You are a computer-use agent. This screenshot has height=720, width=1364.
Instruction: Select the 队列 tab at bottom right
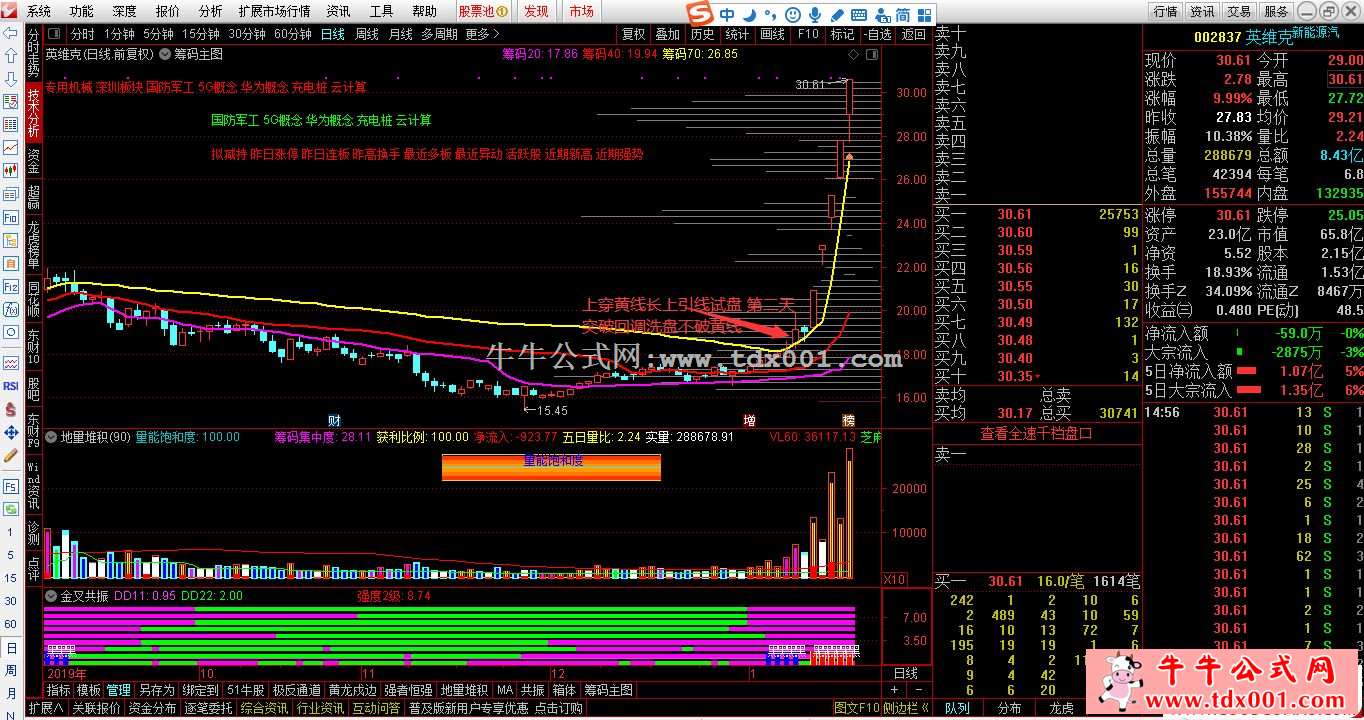pos(956,708)
